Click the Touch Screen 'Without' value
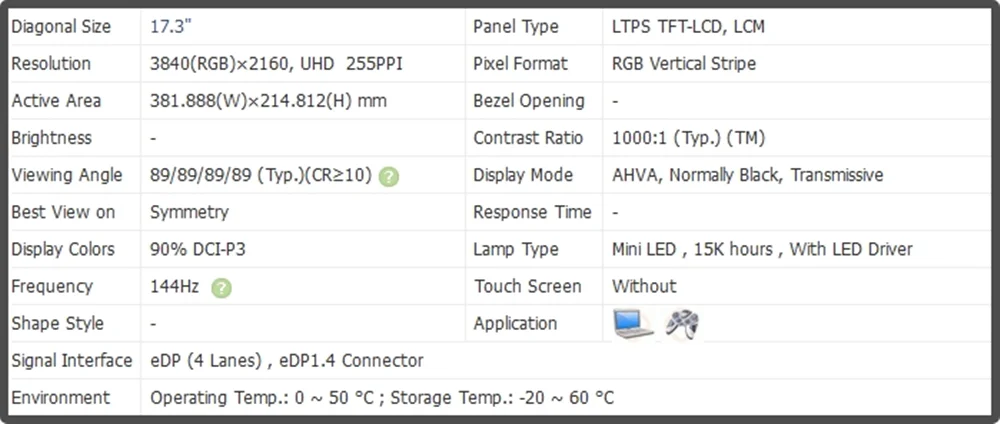 click(644, 286)
